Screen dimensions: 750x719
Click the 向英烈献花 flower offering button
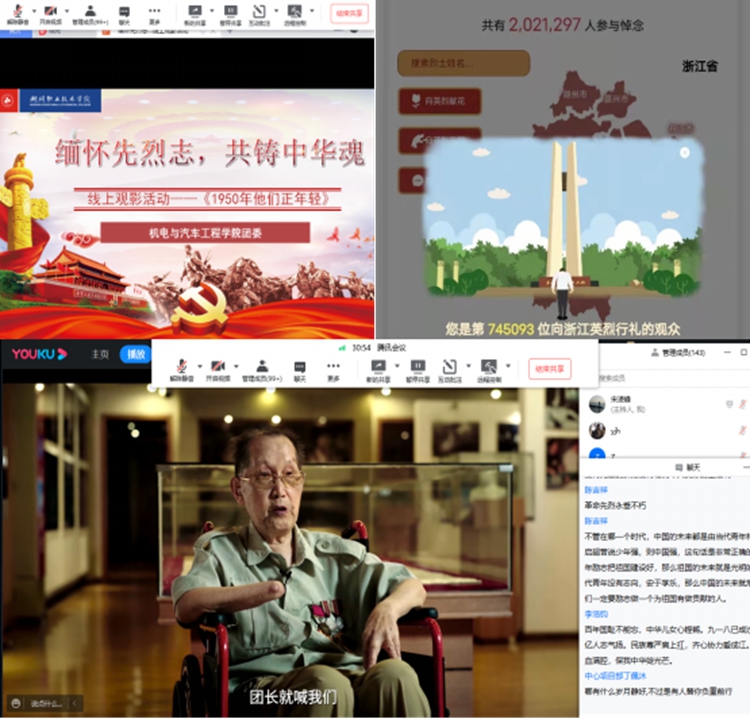[x=440, y=101]
